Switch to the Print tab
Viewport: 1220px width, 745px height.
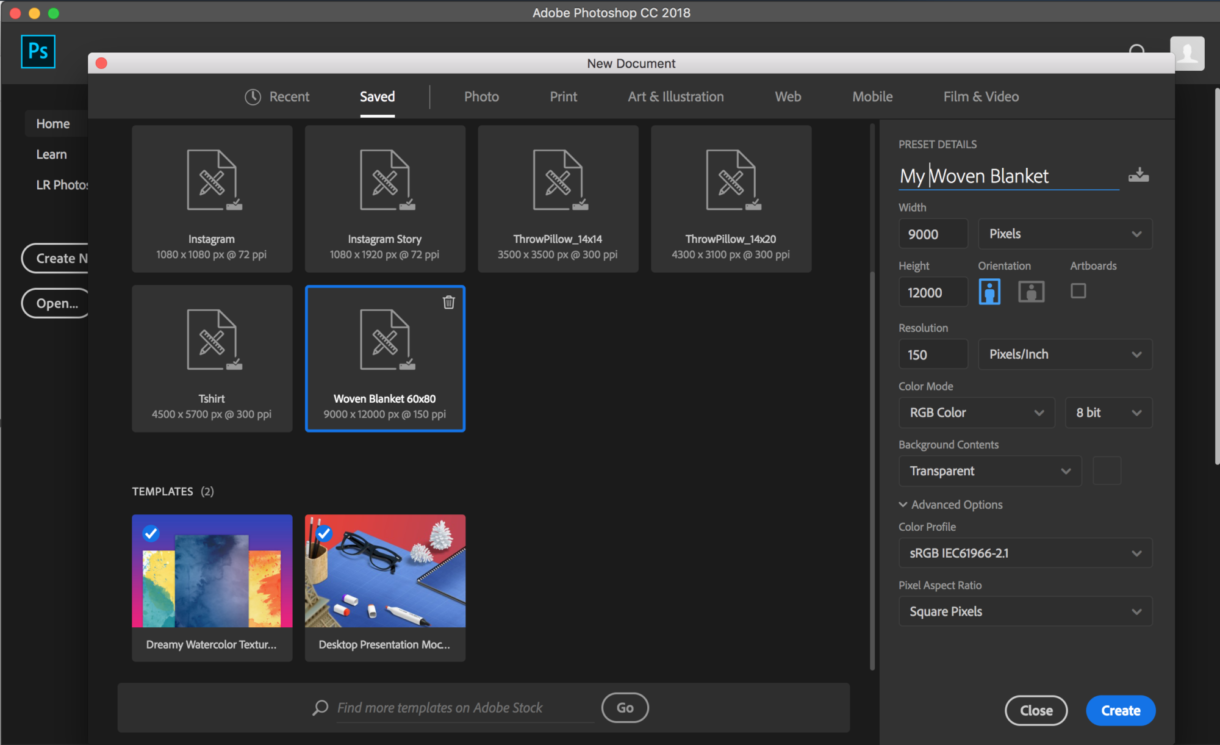coord(563,97)
